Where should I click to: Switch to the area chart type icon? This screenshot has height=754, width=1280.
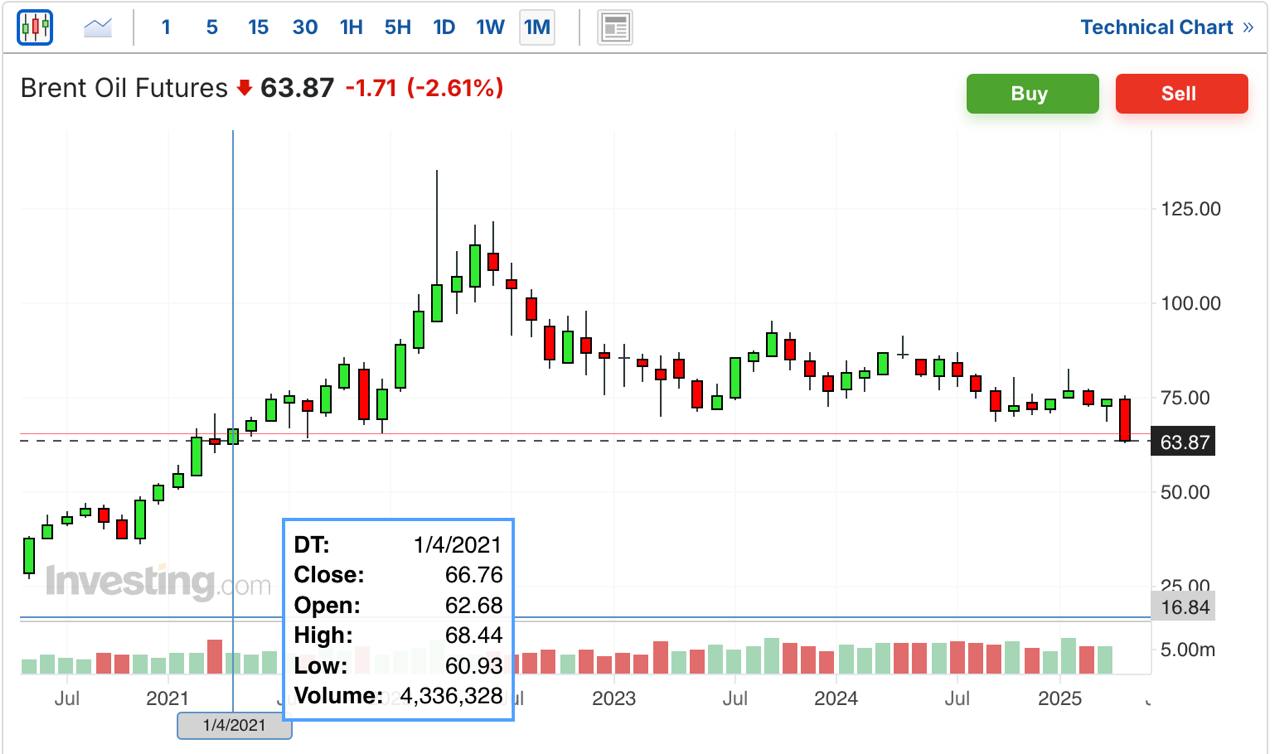click(x=98, y=27)
